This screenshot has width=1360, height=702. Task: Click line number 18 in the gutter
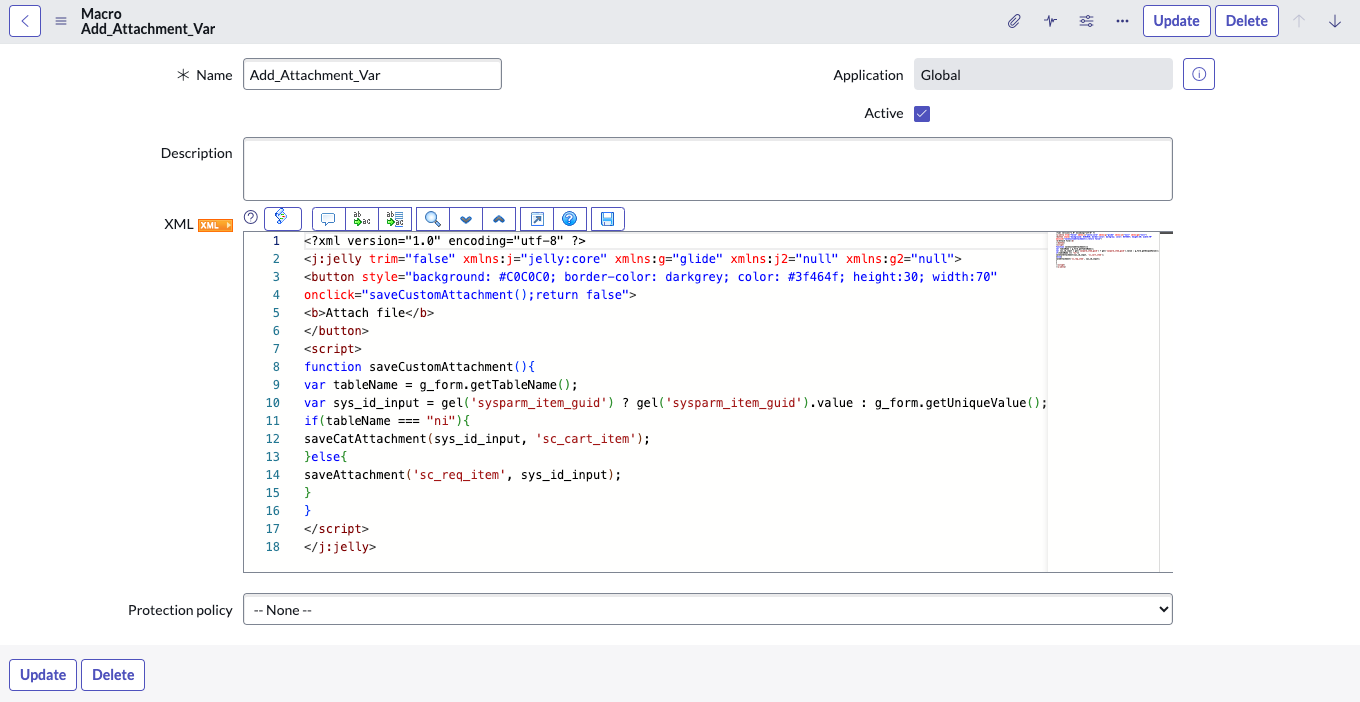[273, 547]
